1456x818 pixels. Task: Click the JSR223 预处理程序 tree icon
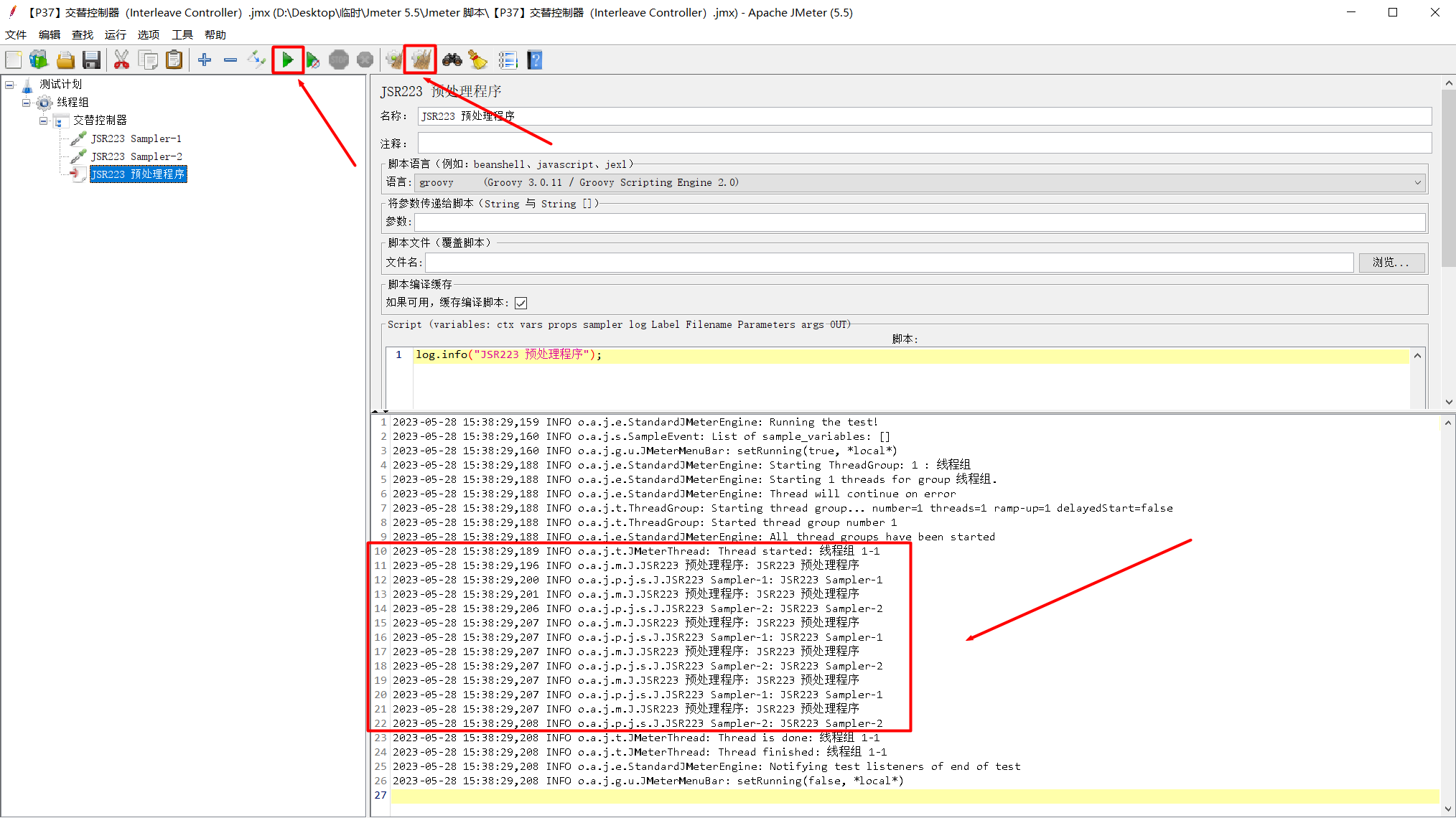(78, 174)
